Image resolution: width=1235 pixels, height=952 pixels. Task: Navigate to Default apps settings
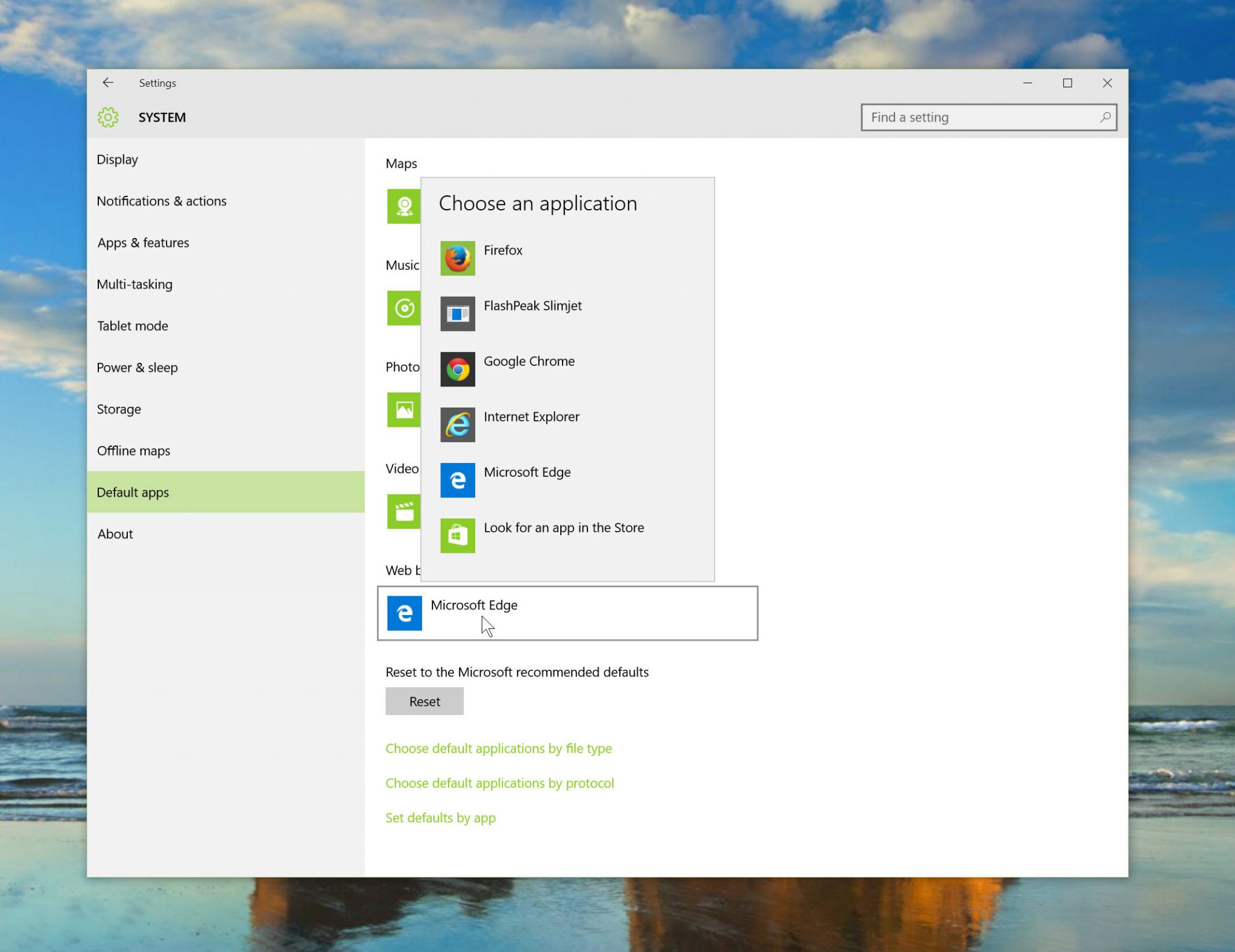click(133, 491)
